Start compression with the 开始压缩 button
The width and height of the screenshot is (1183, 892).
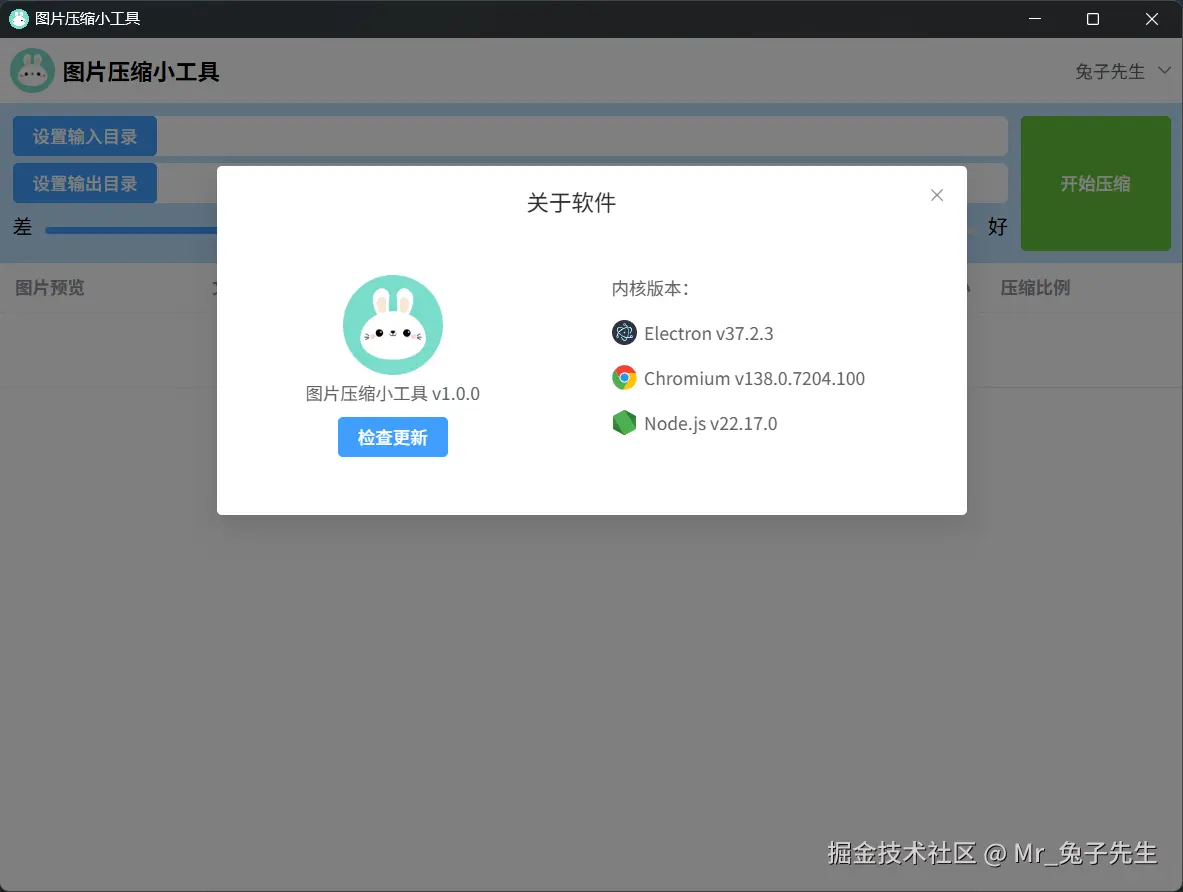1095,183
